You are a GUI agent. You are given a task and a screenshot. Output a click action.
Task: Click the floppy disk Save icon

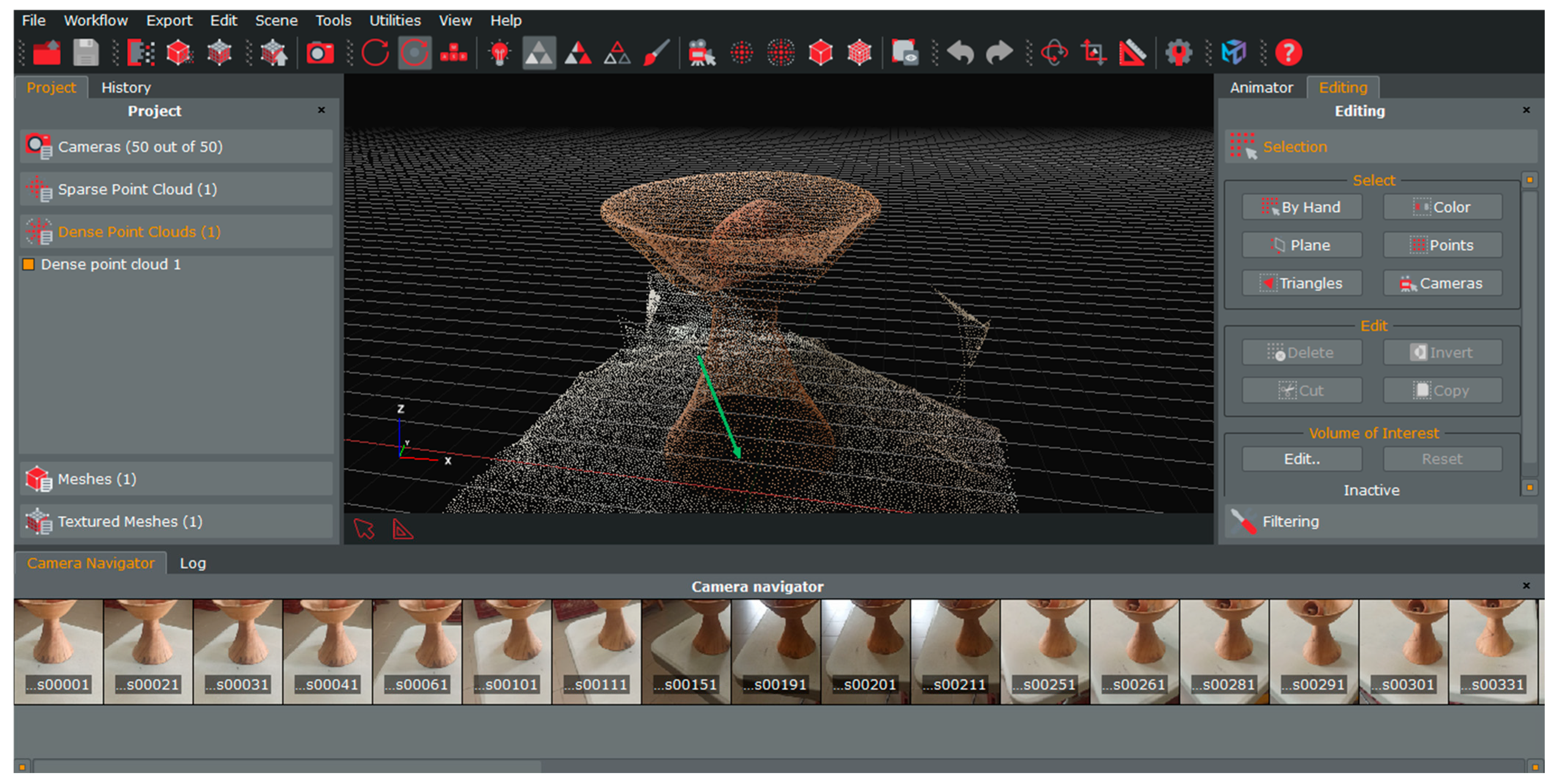tap(86, 53)
